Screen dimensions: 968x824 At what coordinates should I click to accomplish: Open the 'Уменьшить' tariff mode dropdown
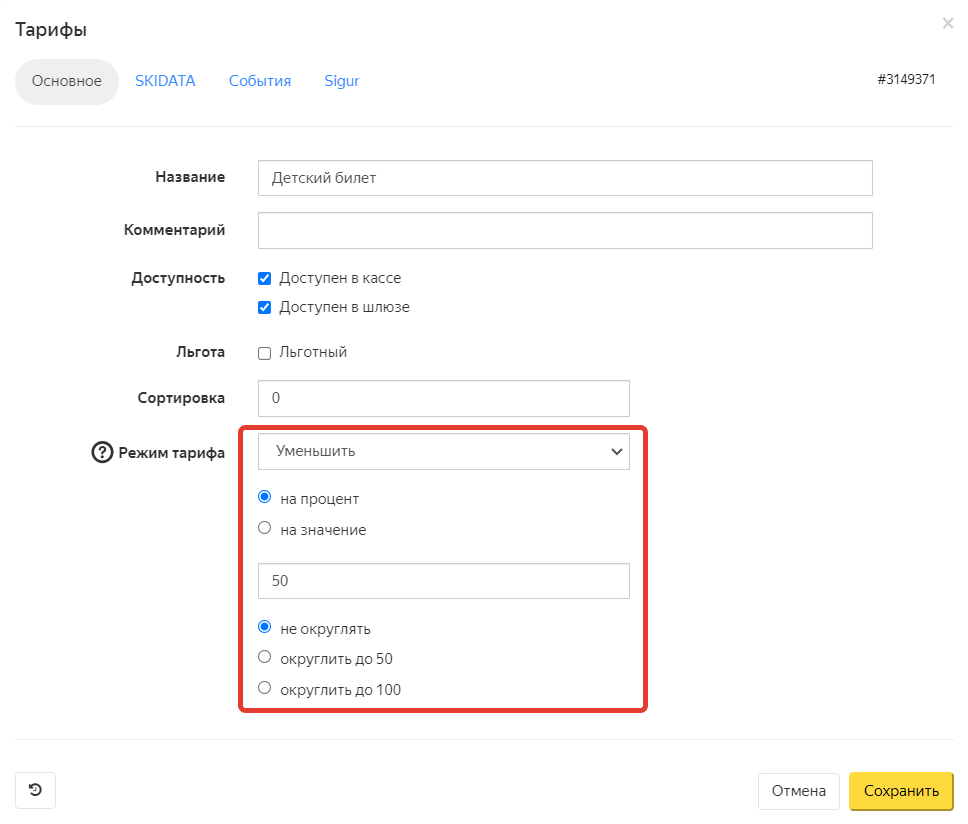tap(443, 451)
